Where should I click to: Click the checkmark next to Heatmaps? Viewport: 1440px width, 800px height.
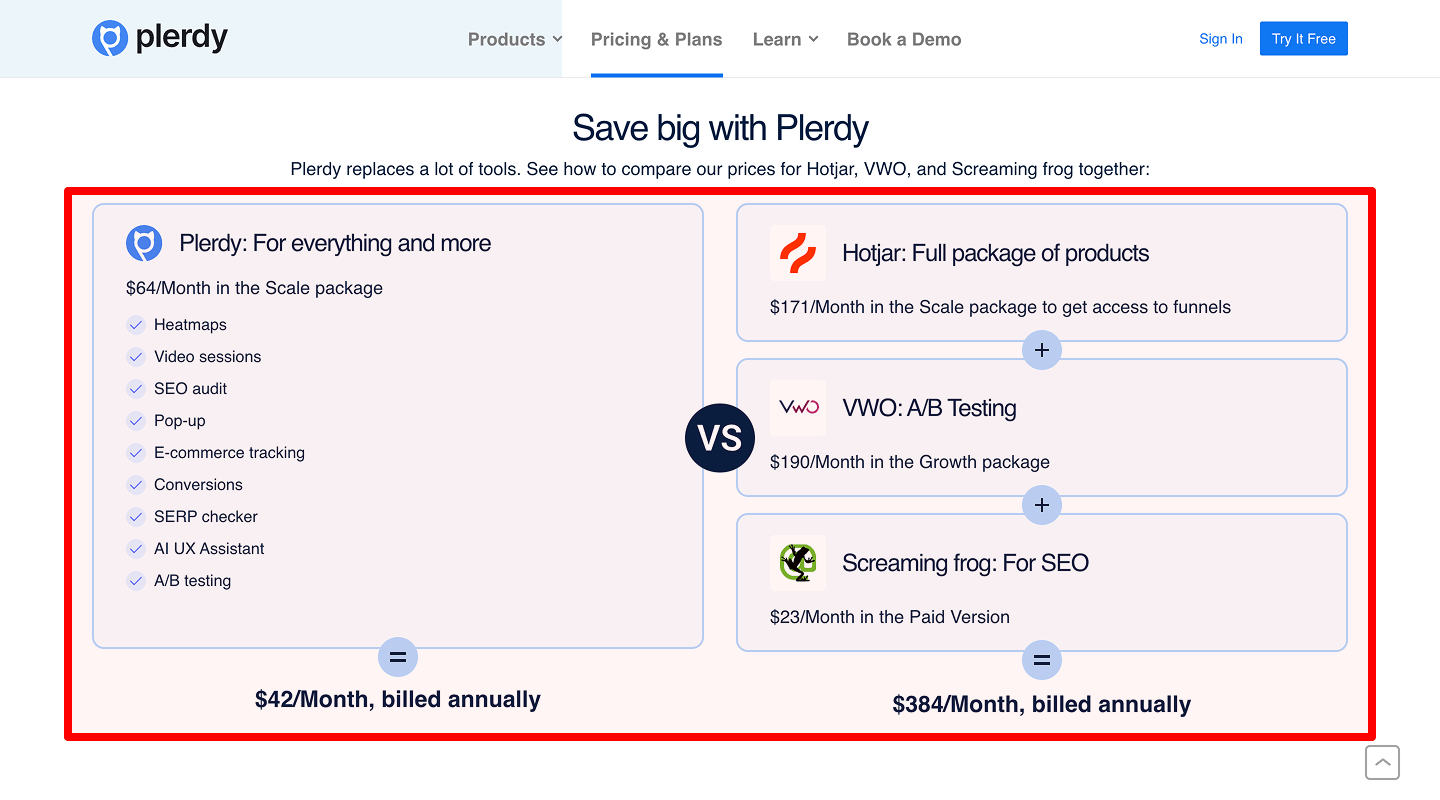pyautogui.click(x=136, y=324)
